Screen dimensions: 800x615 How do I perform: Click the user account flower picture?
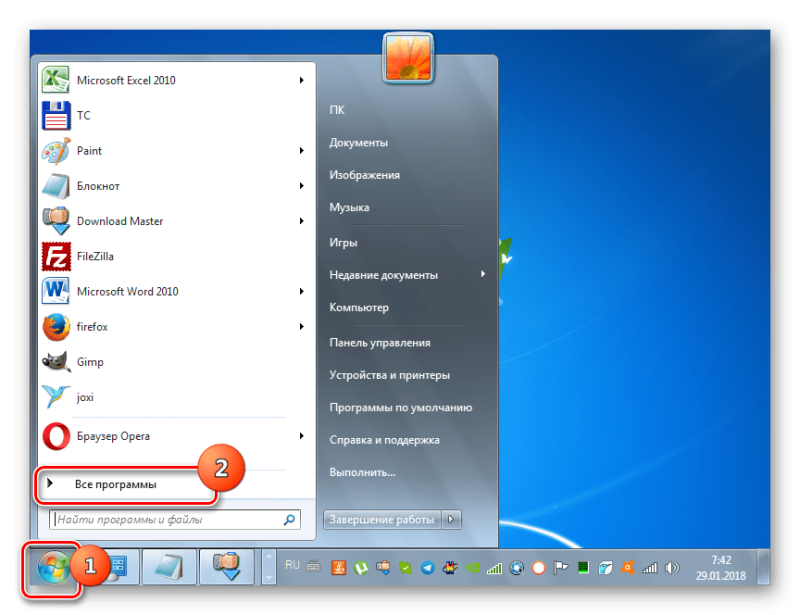click(x=408, y=58)
